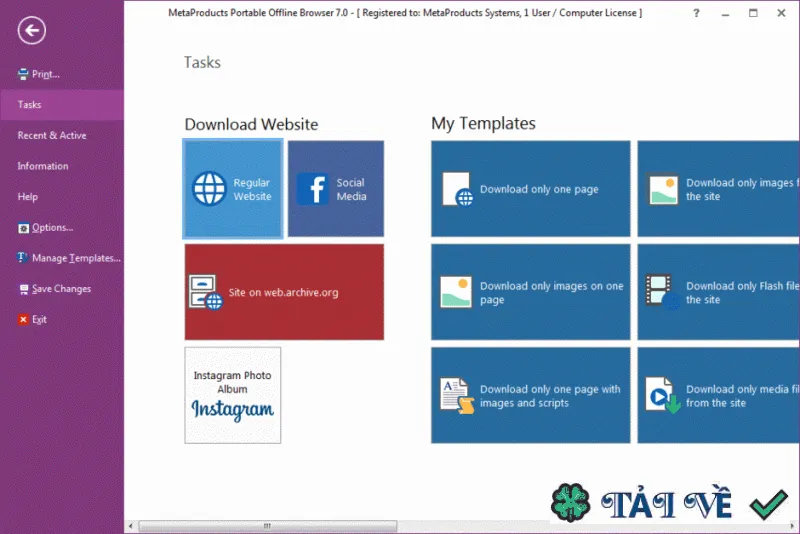
Task: Click the horizontal scrollbar thumb
Action: pos(267,526)
